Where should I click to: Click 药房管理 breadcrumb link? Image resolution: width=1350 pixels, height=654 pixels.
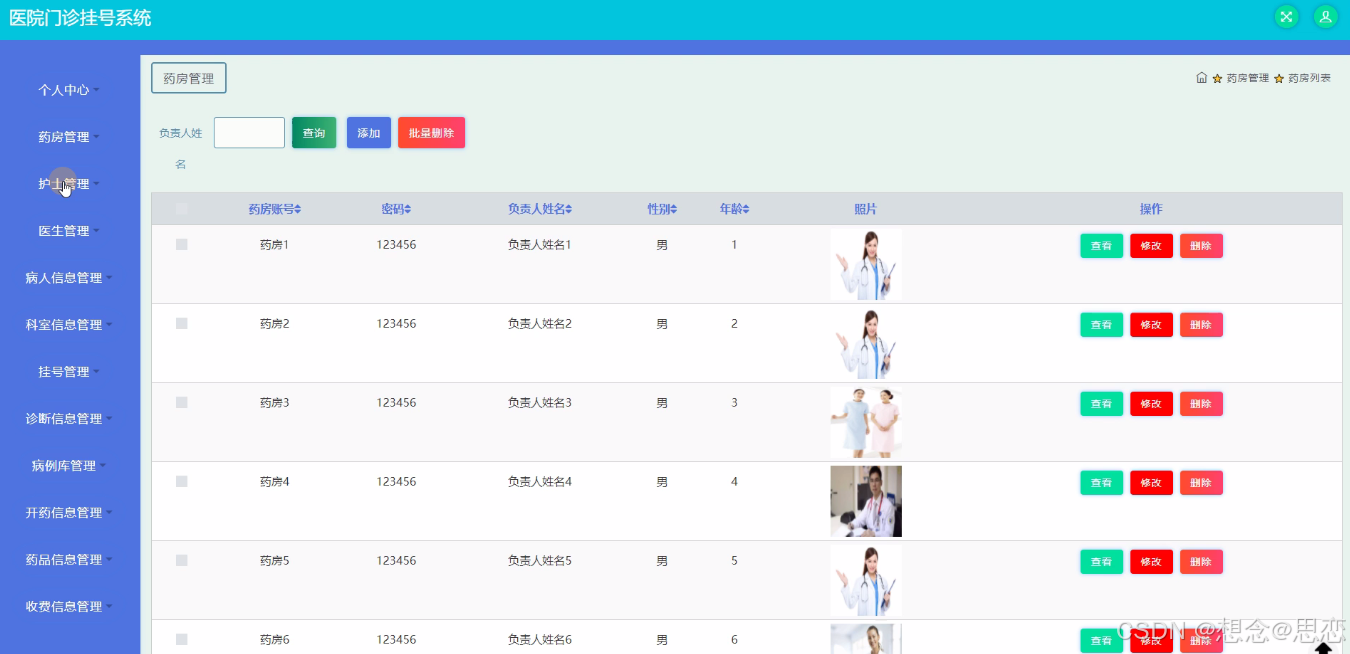pyautogui.click(x=1247, y=78)
